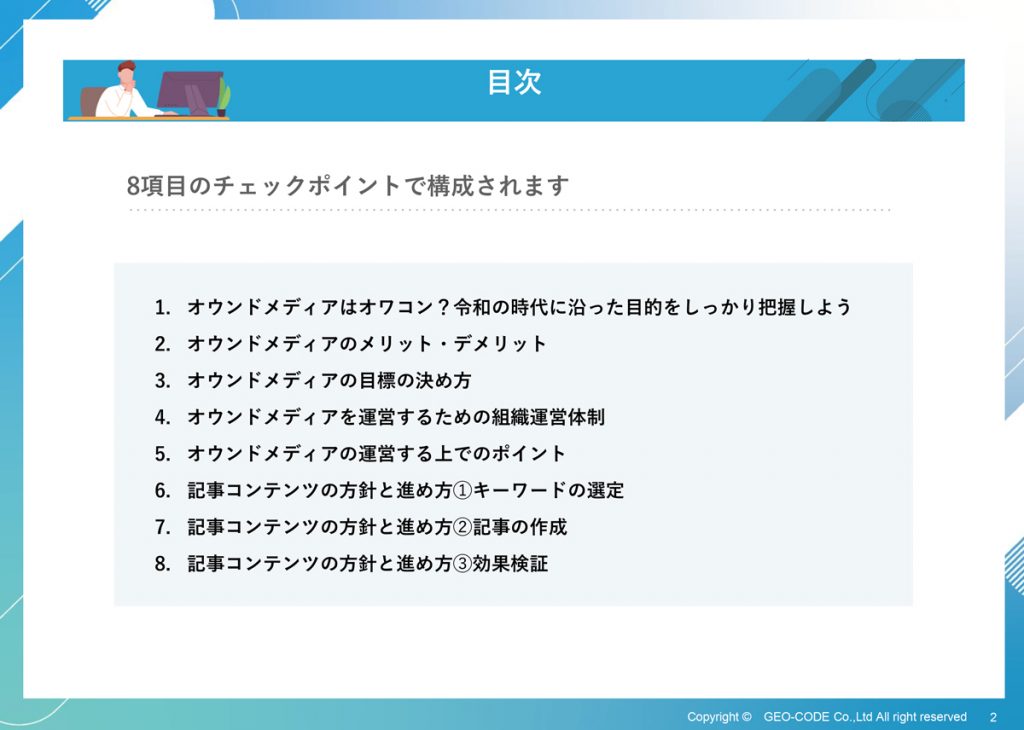Image resolution: width=1024 pixels, height=730 pixels.
Task: Click the man-at-desk illustration in header
Action: pos(150,90)
